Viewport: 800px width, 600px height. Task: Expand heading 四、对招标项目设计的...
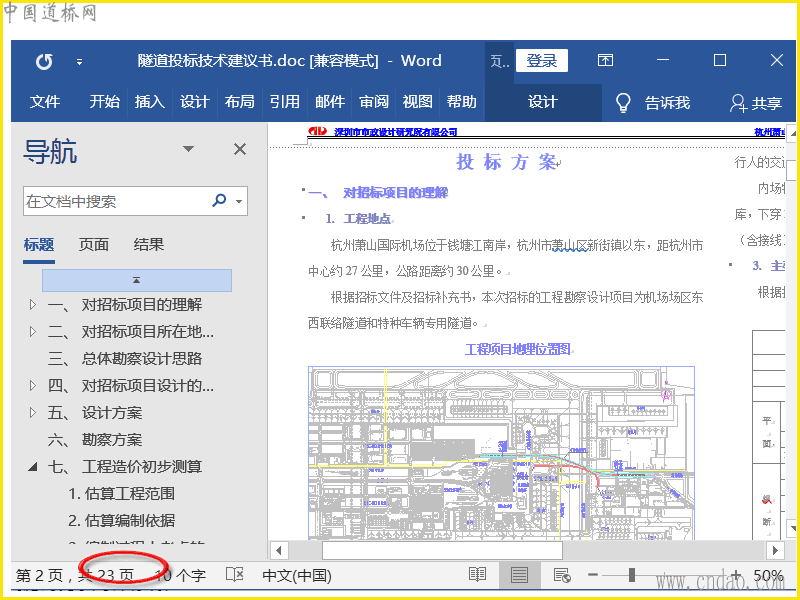pos(33,386)
